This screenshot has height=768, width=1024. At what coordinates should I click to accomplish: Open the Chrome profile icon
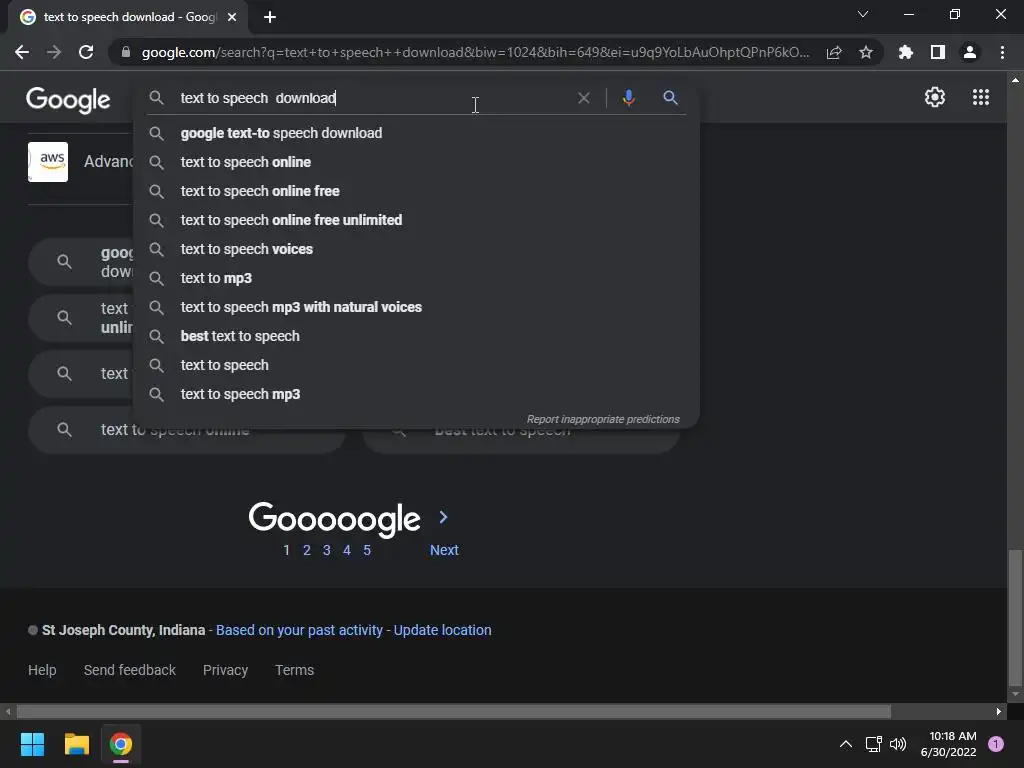(x=970, y=52)
